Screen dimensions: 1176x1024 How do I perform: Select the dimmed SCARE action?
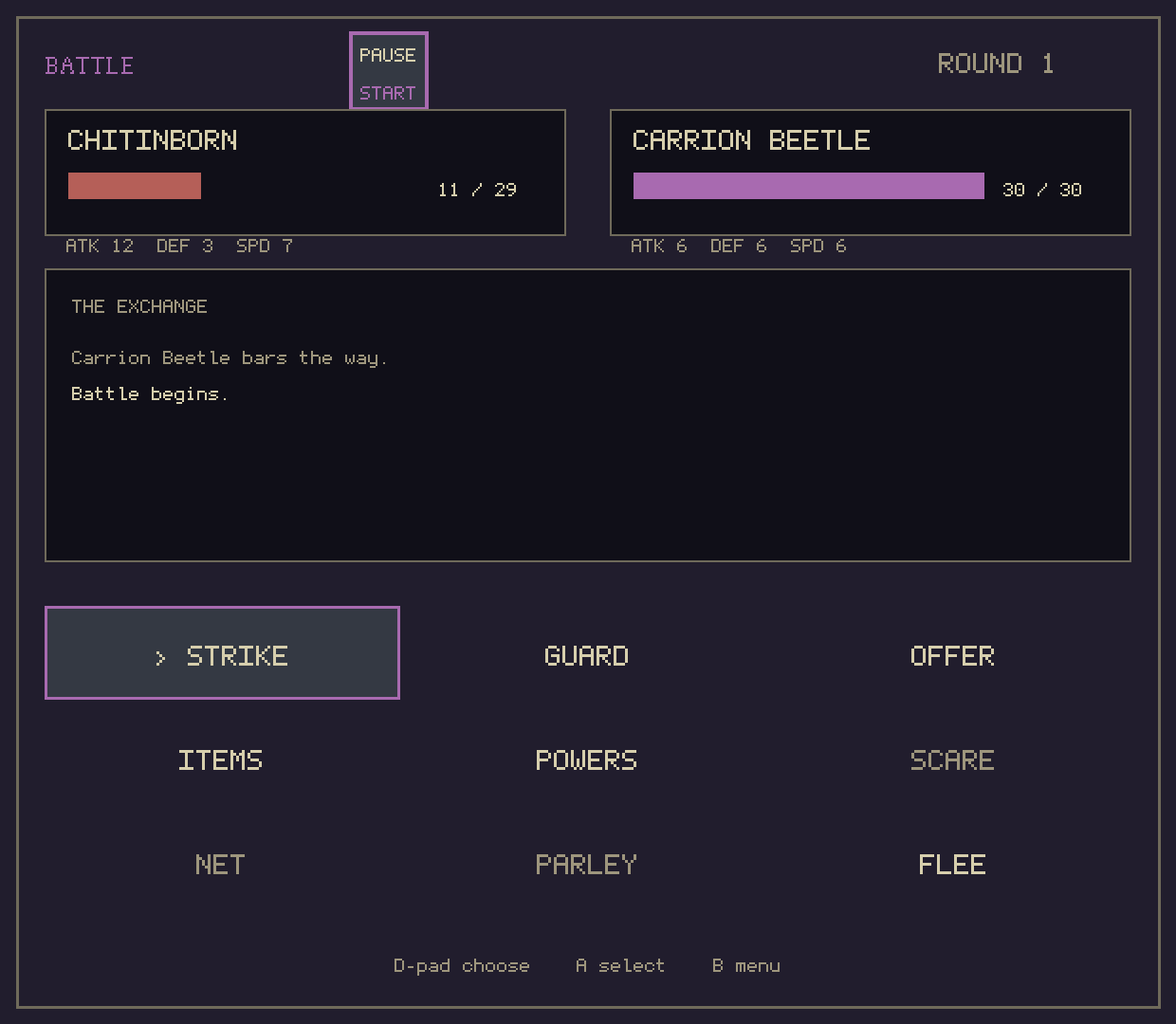pos(952,760)
